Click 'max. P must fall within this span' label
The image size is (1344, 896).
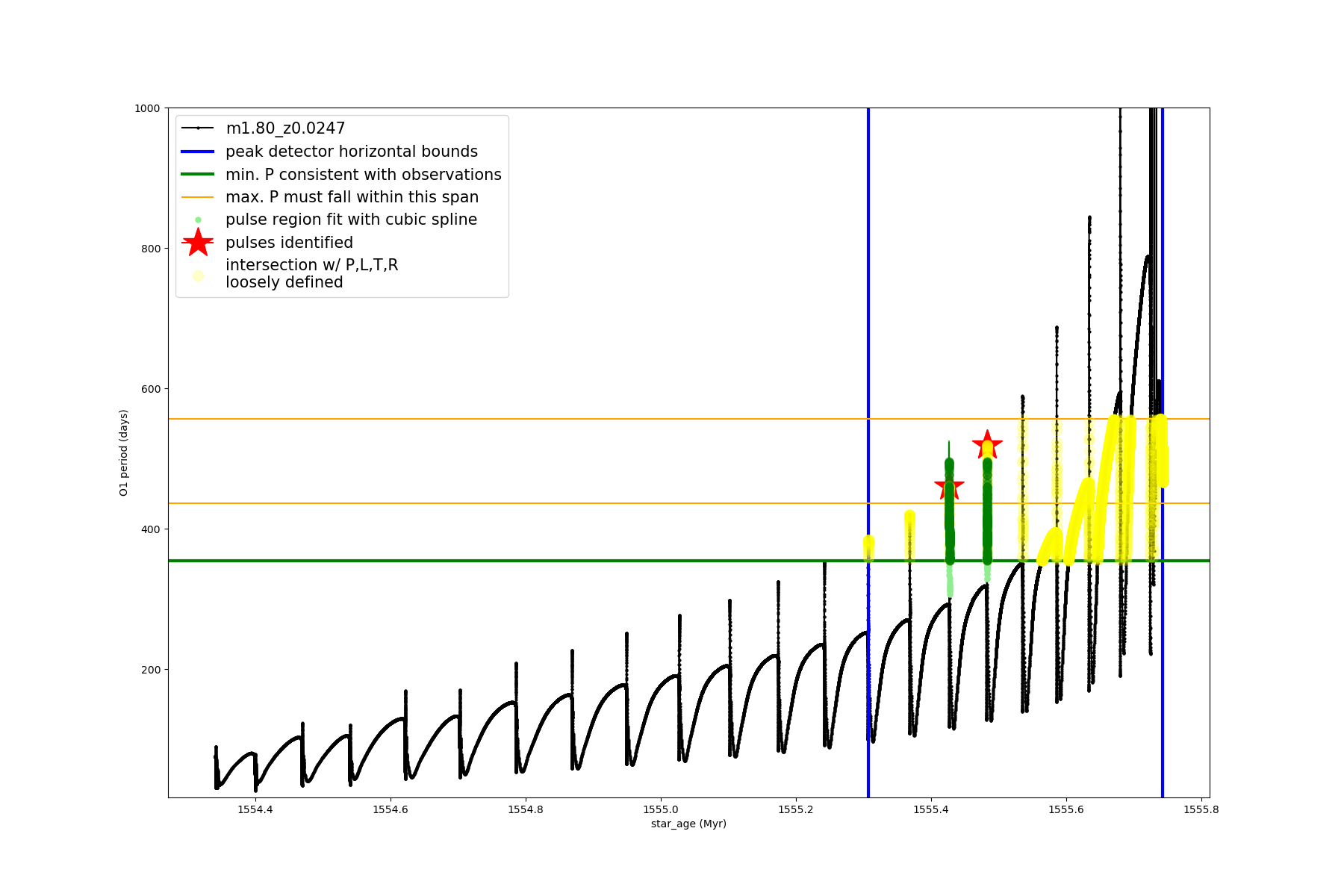pyautogui.click(x=352, y=197)
